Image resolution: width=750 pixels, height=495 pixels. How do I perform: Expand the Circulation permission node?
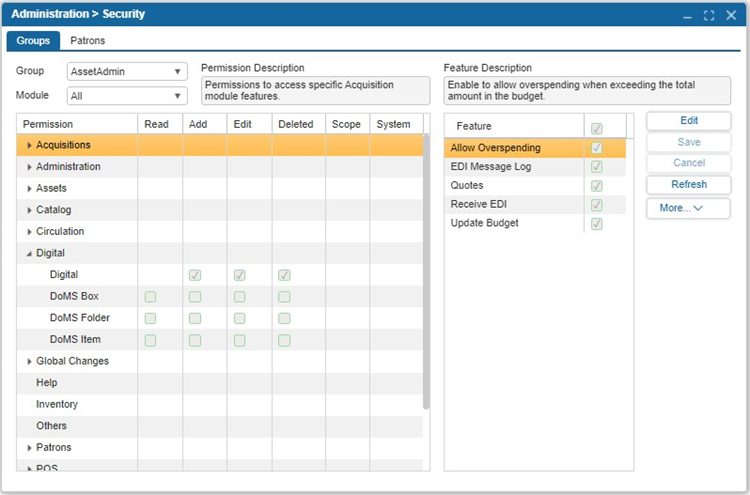click(x=29, y=231)
